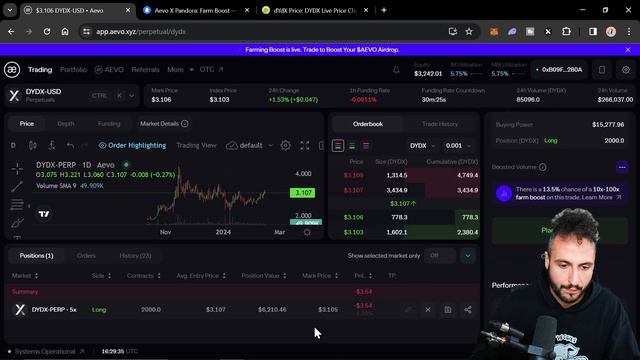
Task: Open the History (23) tab
Action: point(135,256)
